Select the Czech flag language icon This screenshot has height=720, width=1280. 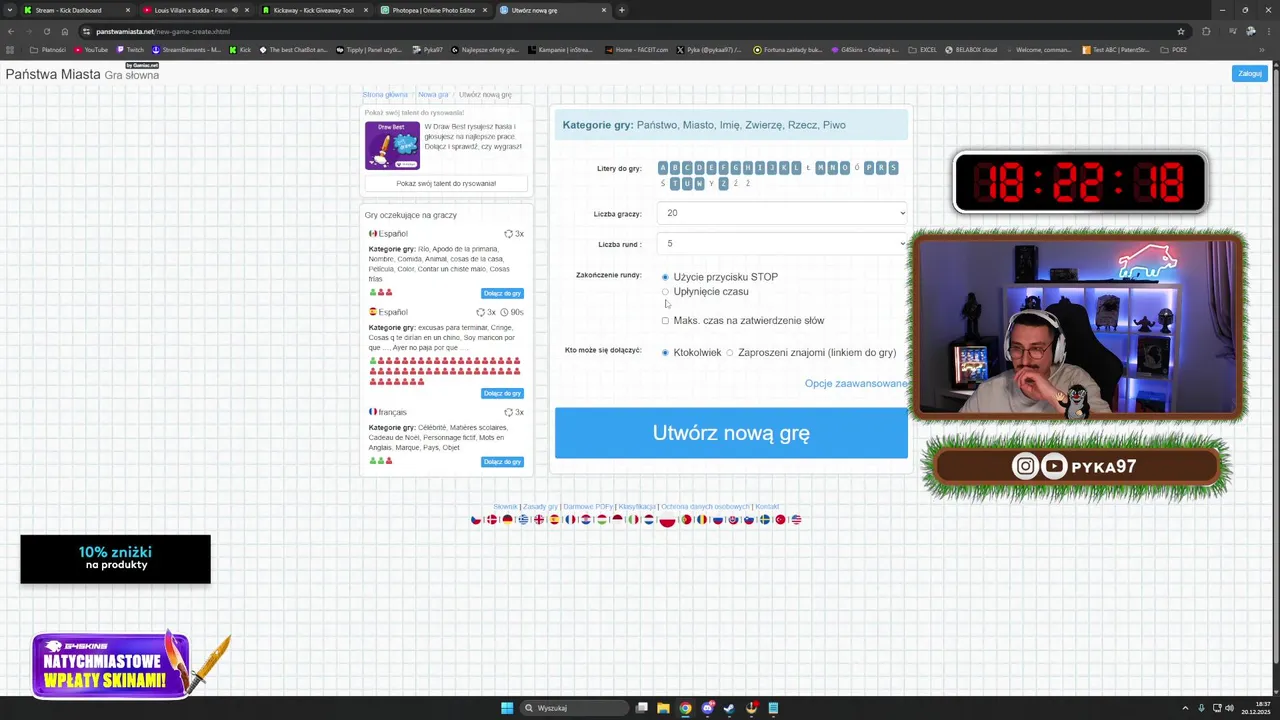coord(476,519)
